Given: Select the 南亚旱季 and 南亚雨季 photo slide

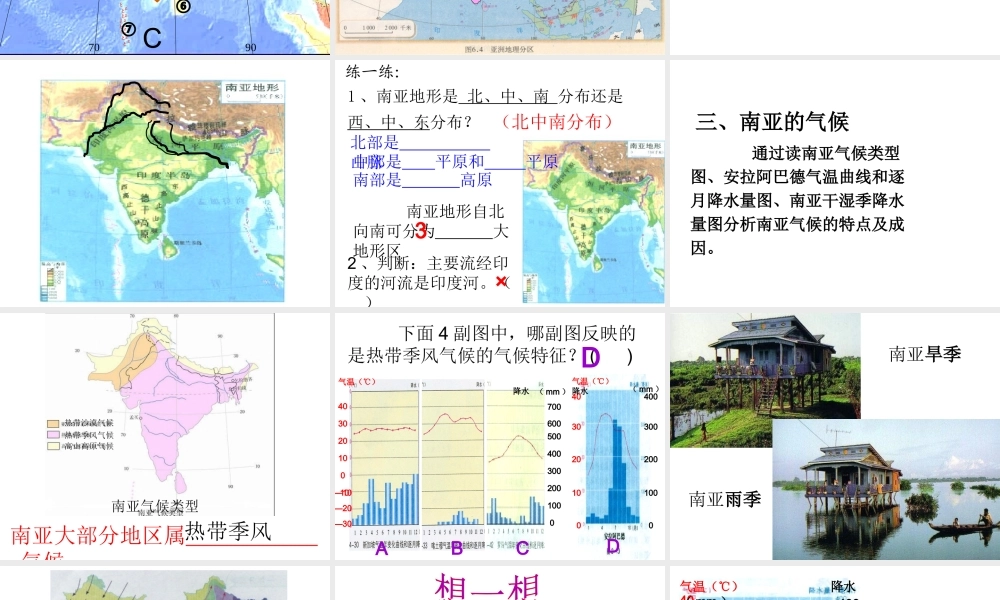Looking at the screenshot, I should pos(835,436).
